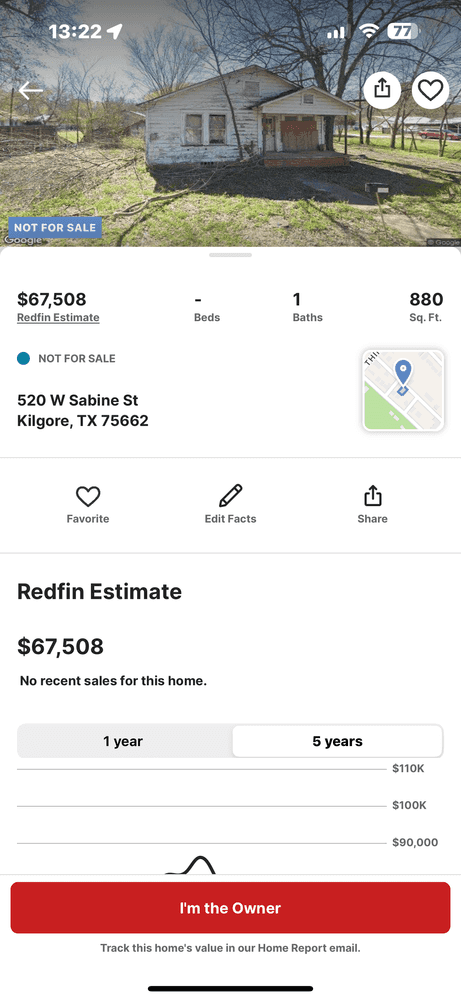Viewport: 461px width, 1000px height.
Task: Switch chart to 5 years
Action: [337, 741]
